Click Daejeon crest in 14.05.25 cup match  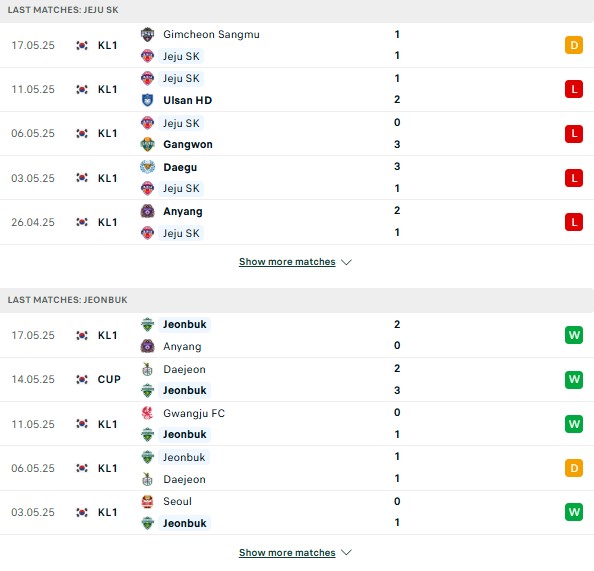147,369
